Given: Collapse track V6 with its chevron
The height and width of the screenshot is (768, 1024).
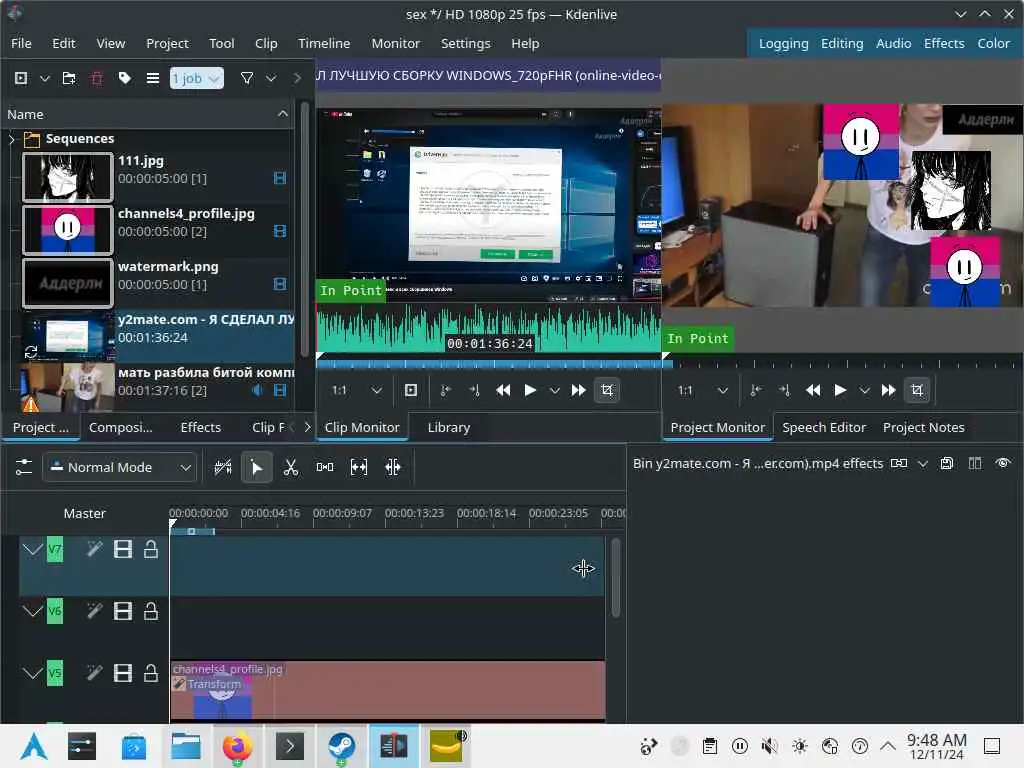Looking at the screenshot, I should pyautogui.click(x=32, y=611).
